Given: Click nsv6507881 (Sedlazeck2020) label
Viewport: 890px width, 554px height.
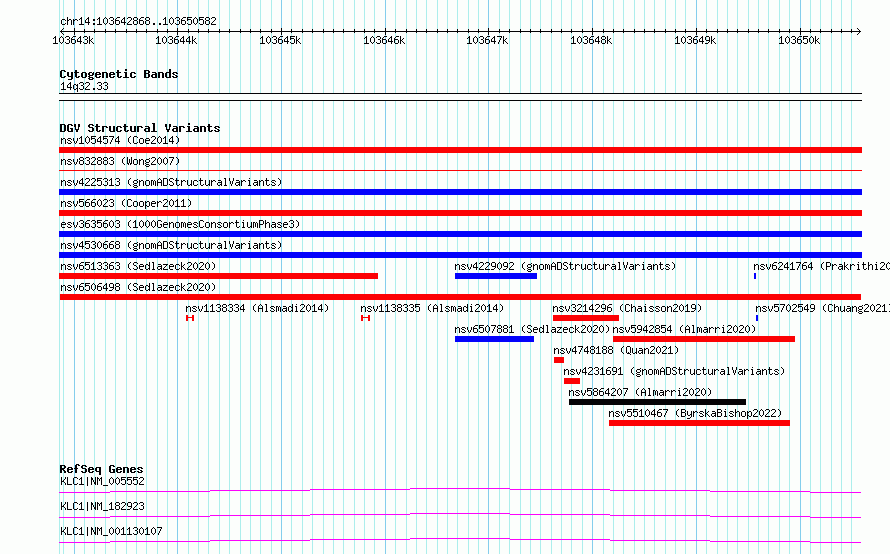Looking at the screenshot, I should [x=532, y=329].
